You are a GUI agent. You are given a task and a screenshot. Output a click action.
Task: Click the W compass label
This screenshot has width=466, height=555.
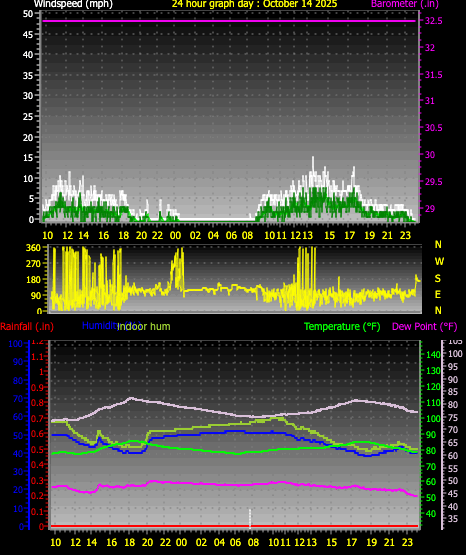click(439, 262)
